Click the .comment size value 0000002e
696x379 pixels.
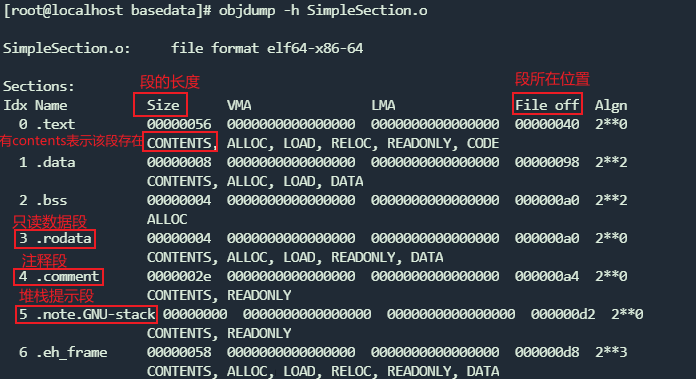tap(179, 276)
